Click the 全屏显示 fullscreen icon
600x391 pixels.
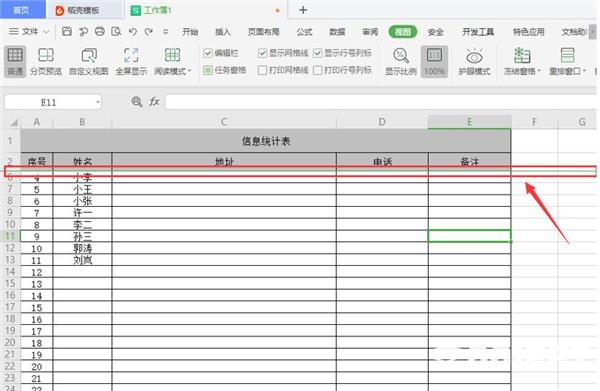pyautogui.click(x=131, y=61)
